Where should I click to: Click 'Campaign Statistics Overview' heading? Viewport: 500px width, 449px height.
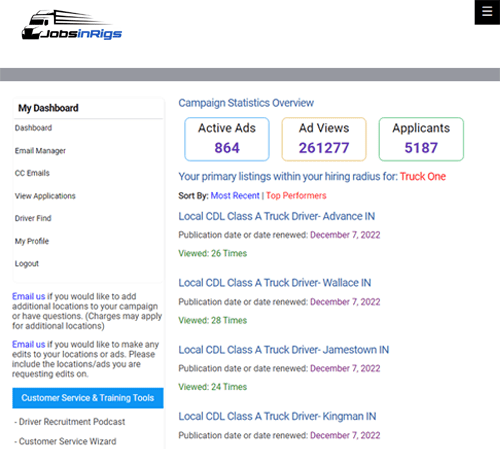pyautogui.click(x=246, y=103)
